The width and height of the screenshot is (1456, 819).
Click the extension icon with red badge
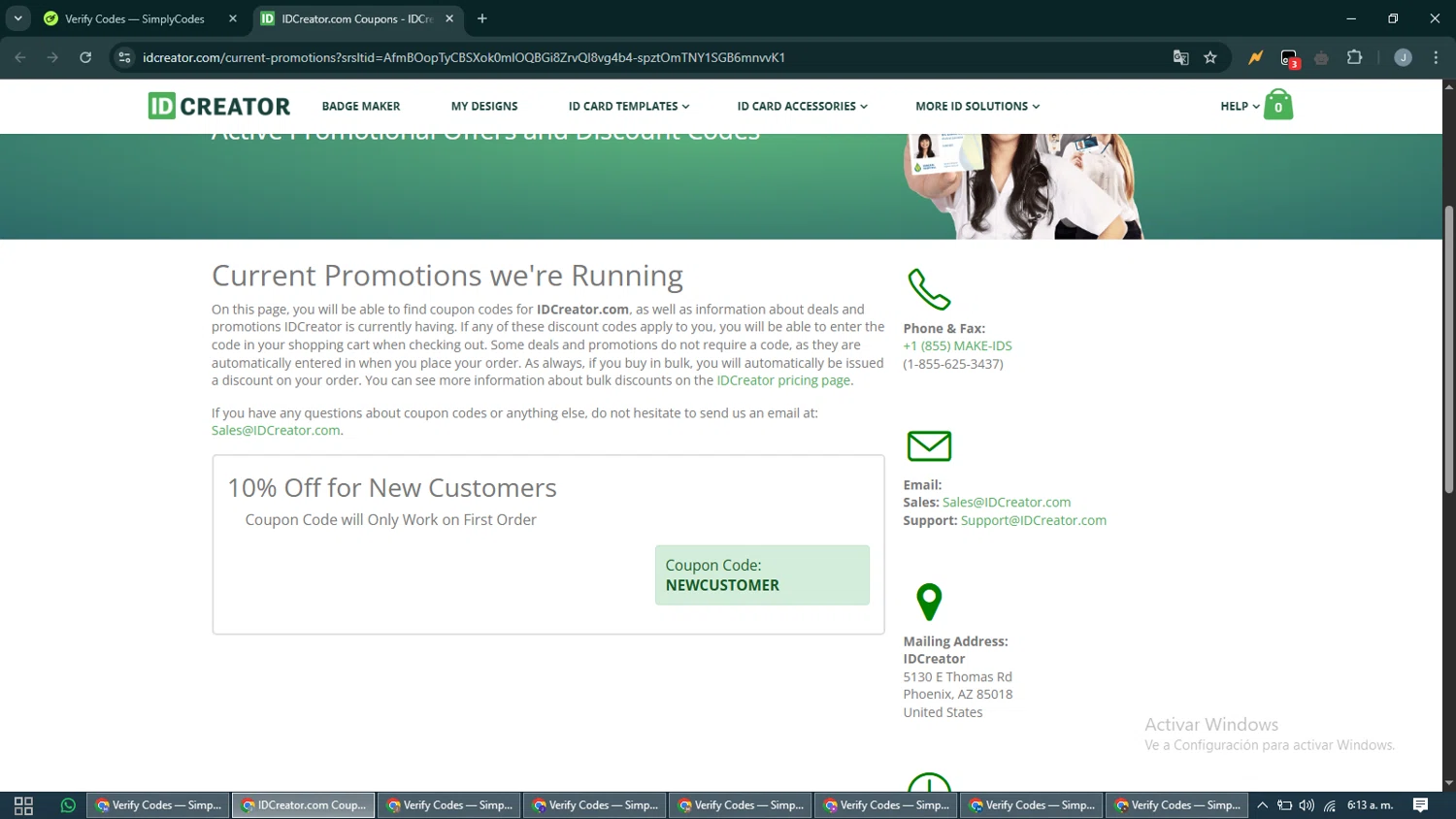pos(1289,58)
